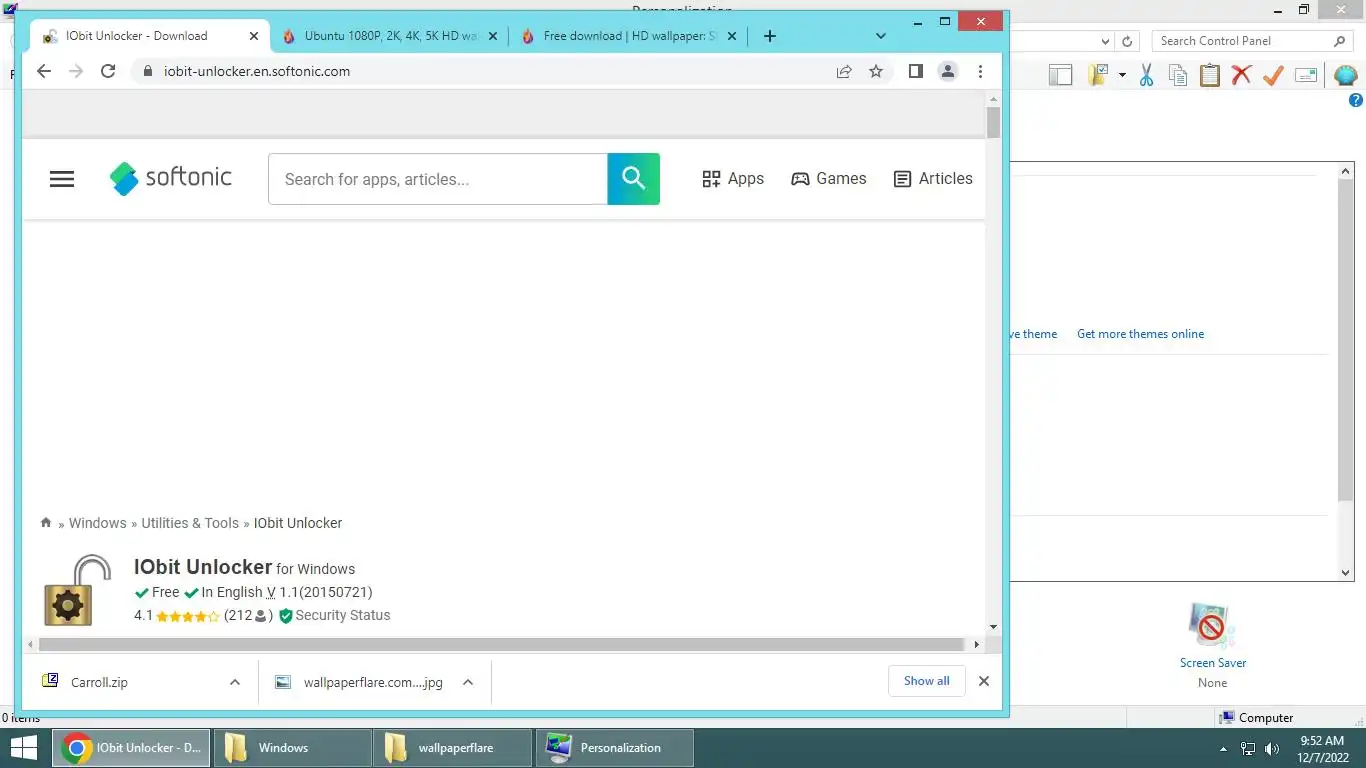The width and height of the screenshot is (1366, 768).
Task: Open a new Chrome tab
Action: tap(769, 36)
